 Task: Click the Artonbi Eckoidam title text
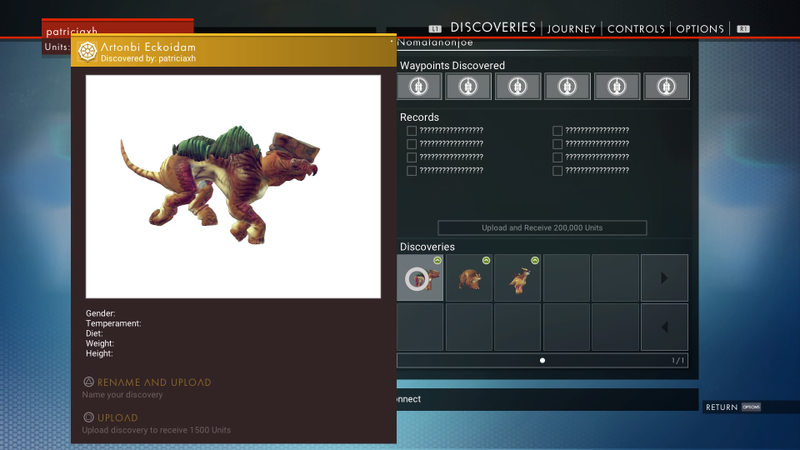pos(148,47)
